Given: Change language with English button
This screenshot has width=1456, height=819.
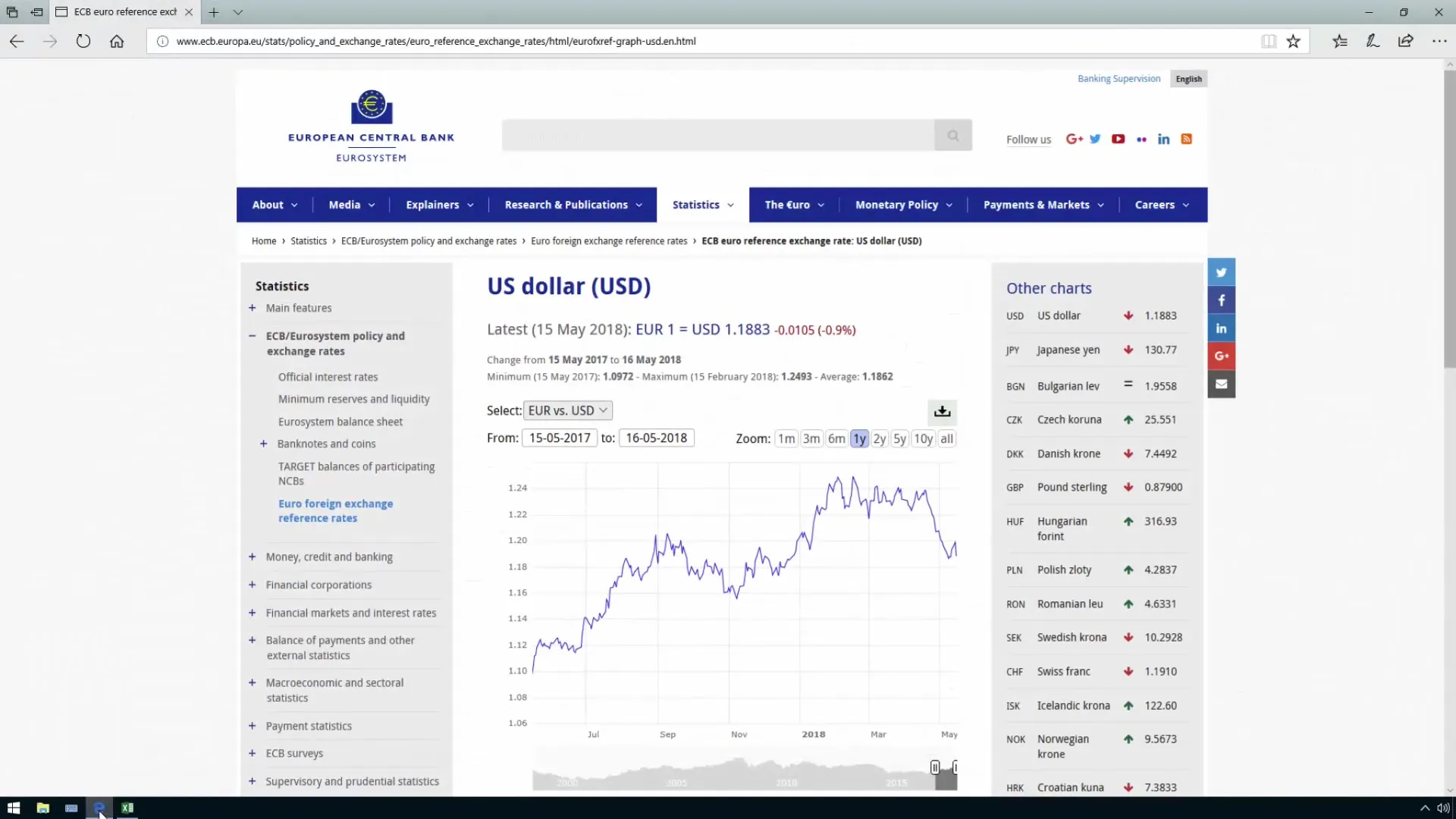Looking at the screenshot, I should (1188, 79).
